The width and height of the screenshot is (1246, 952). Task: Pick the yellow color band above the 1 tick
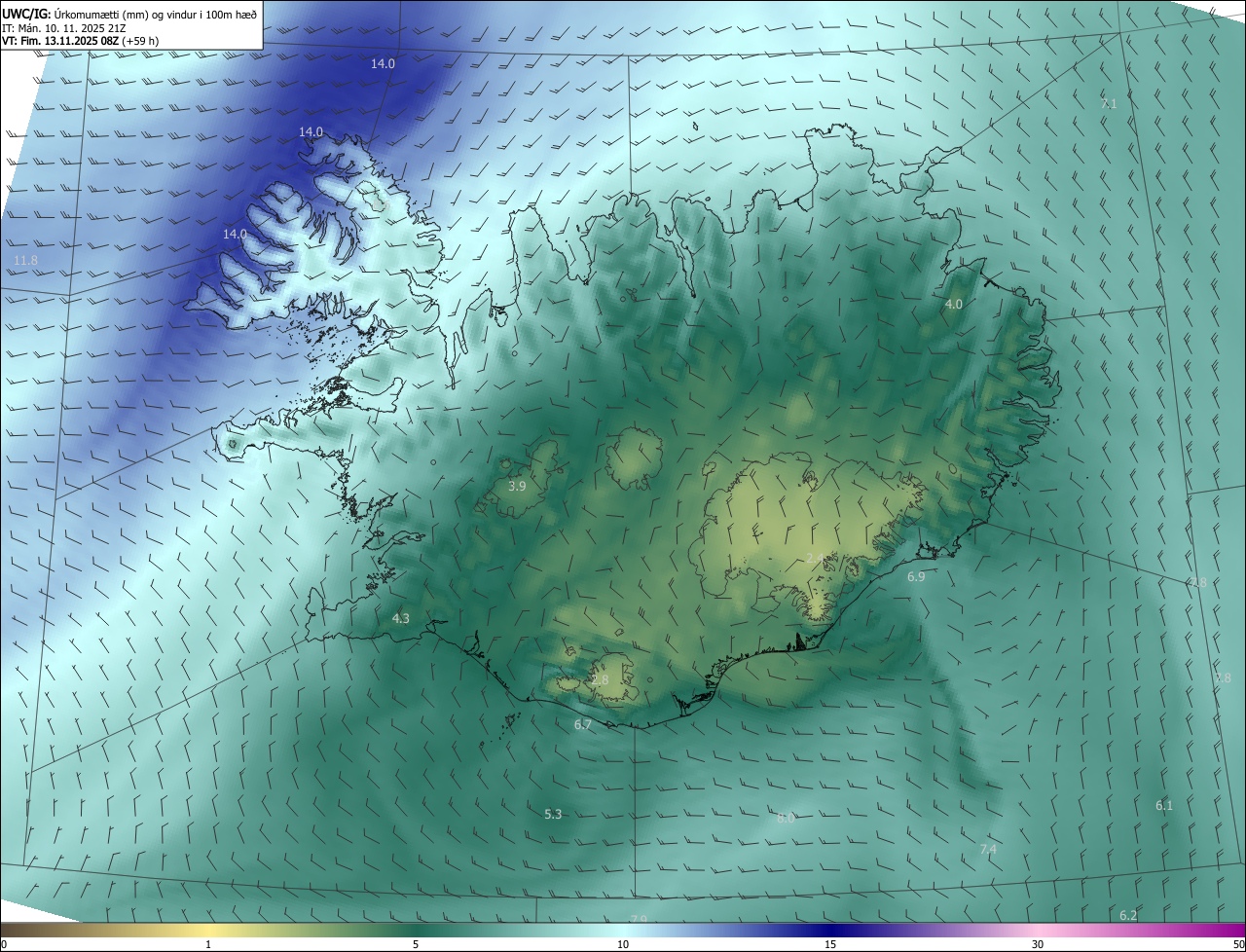(x=208, y=930)
